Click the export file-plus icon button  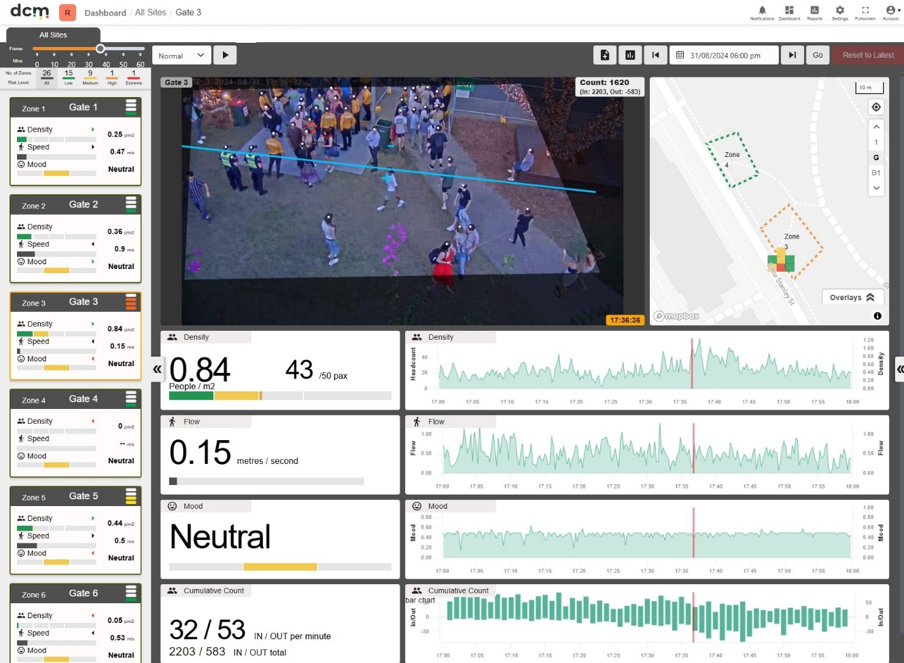pyautogui.click(x=605, y=55)
